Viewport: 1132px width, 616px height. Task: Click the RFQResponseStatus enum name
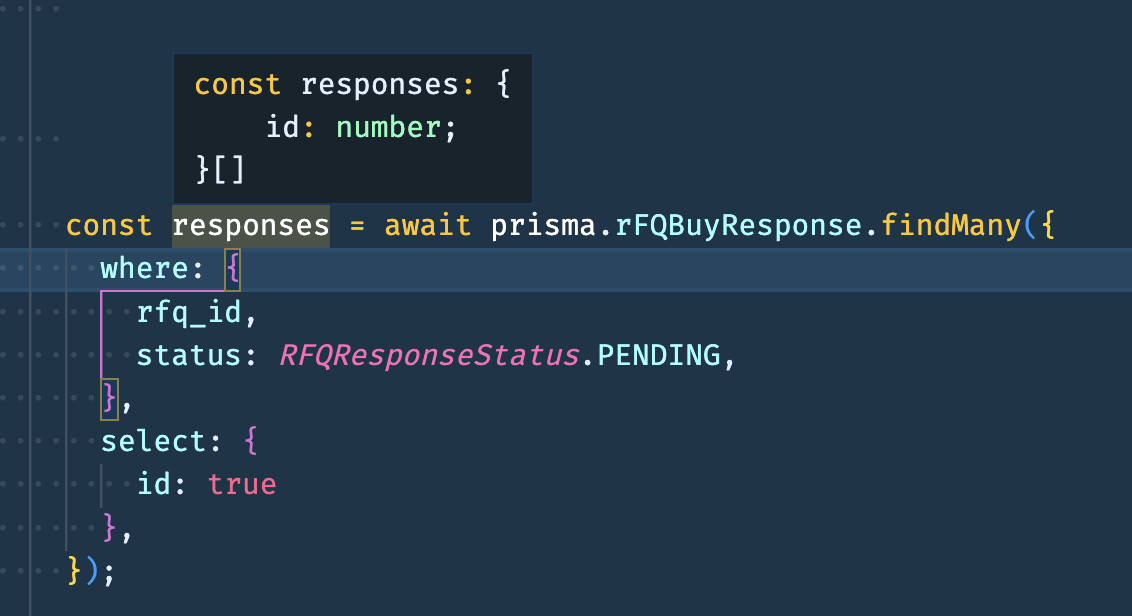coord(428,355)
